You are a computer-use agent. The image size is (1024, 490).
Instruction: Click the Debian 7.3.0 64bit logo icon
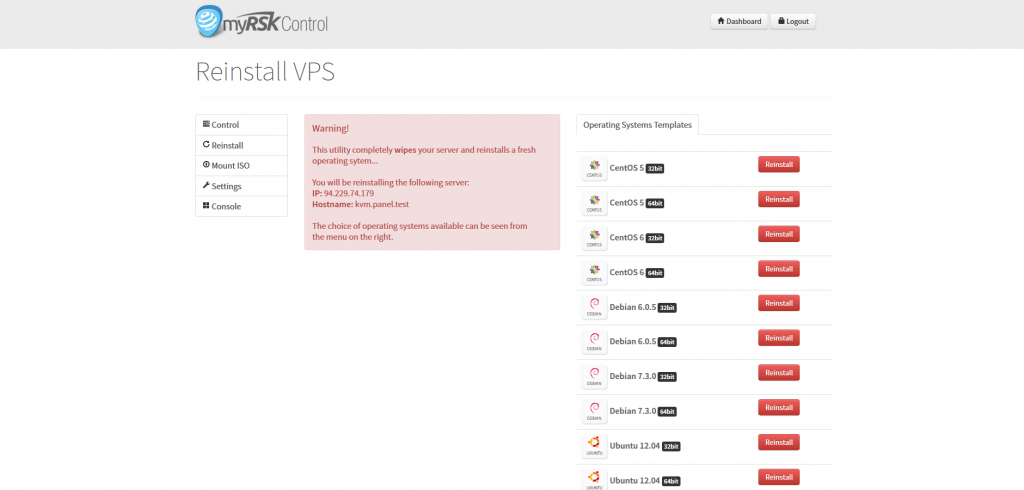594,410
